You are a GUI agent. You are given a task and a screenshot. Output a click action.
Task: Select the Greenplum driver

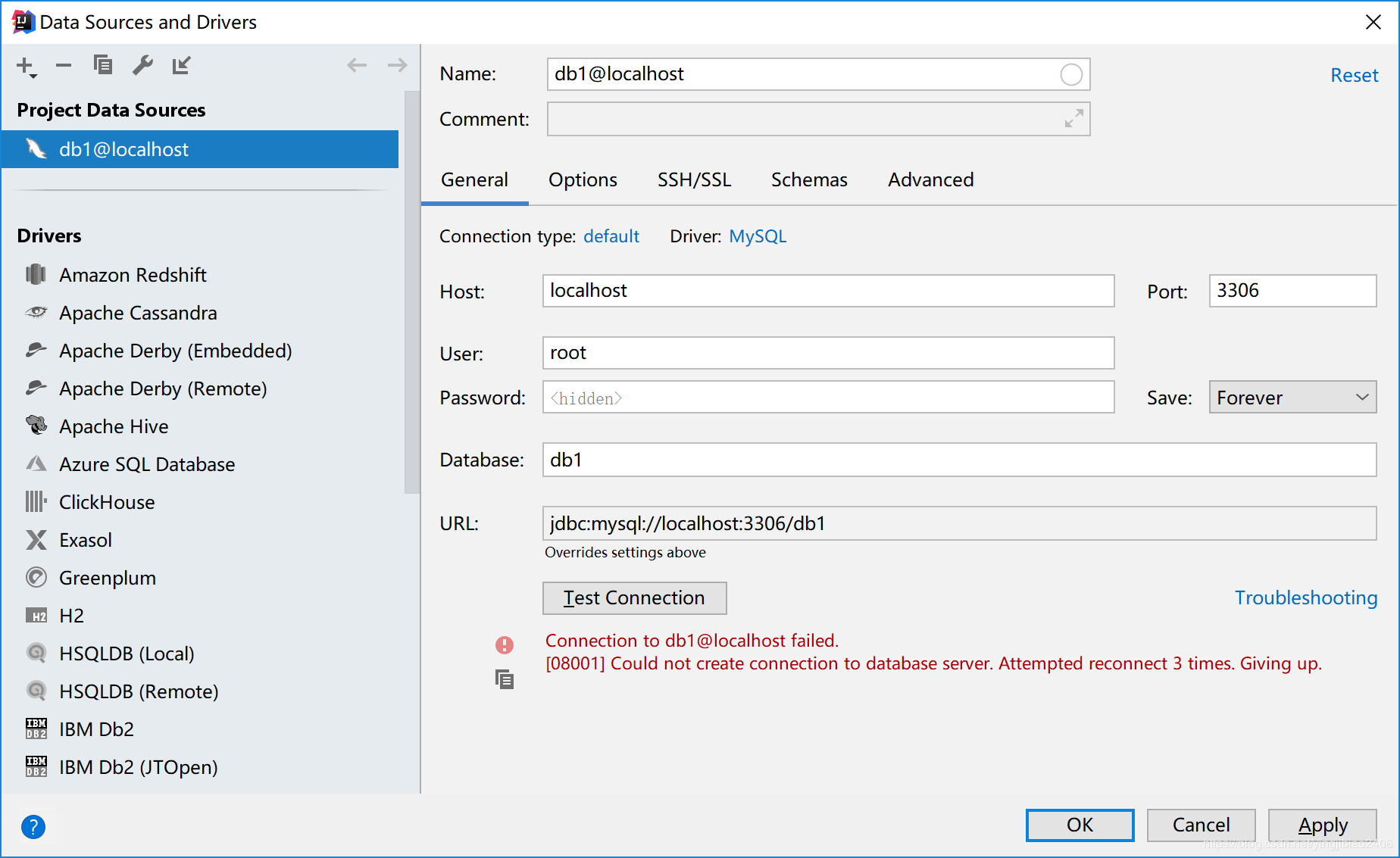pyautogui.click(x=200, y=578)
